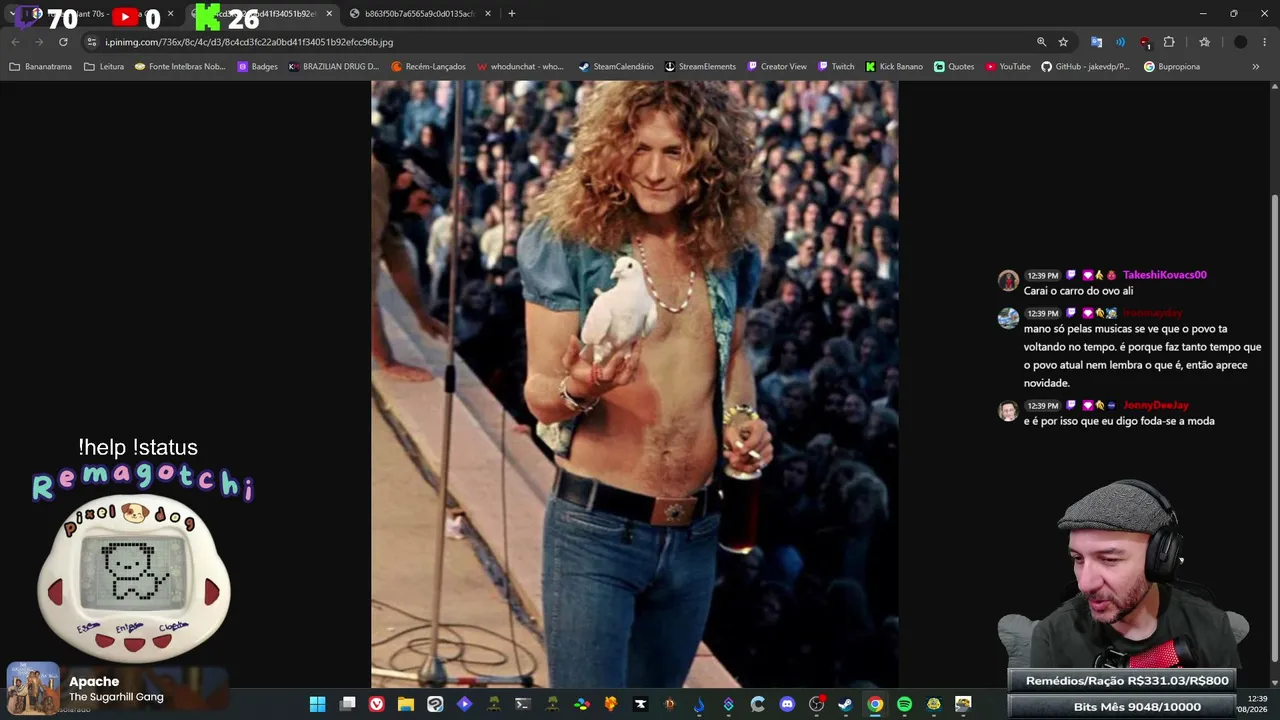This screenshot has height=720, width=1280.
Task: Open the site information icon in address bar
Action: (x=92, y=42)
